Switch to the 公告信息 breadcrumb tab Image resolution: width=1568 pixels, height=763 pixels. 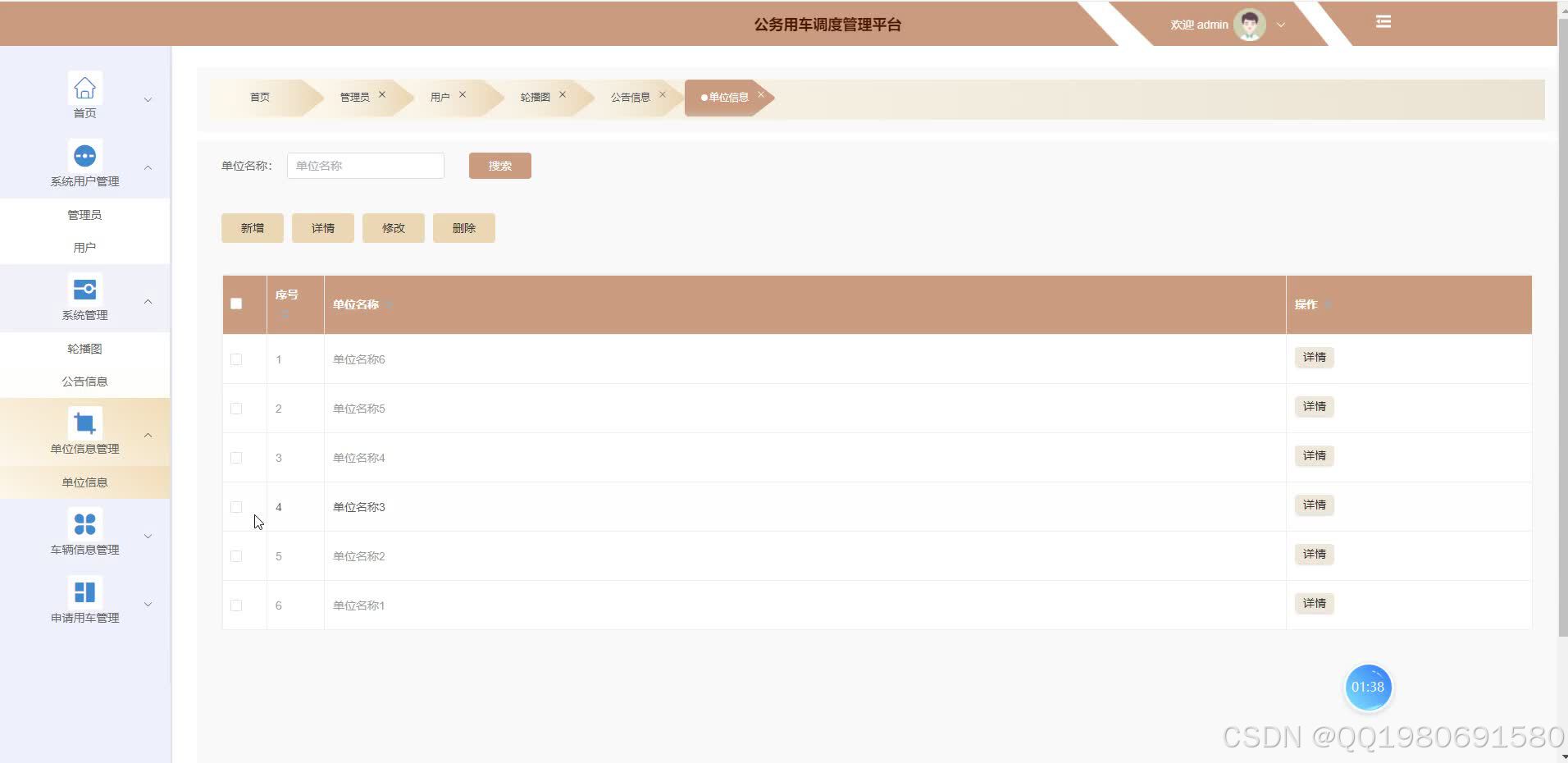click(631, 97)
